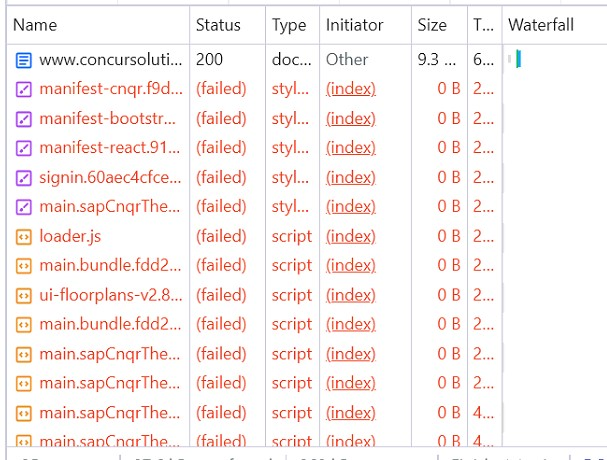607x460 pixels.
Task: Select the www.concursoluti document request name
Action: point(111,60)
